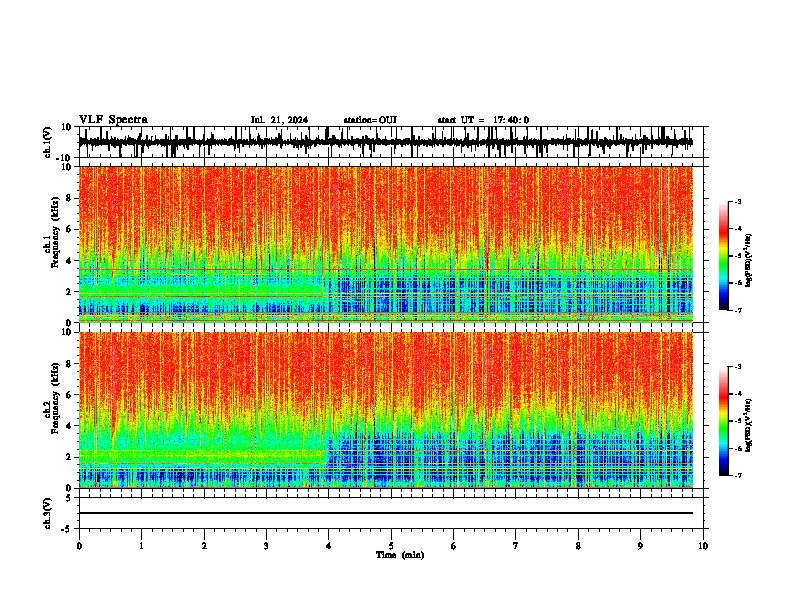Click time-axis tick label '3'
This screenshot has height=612, width=792.
(266, 546)
